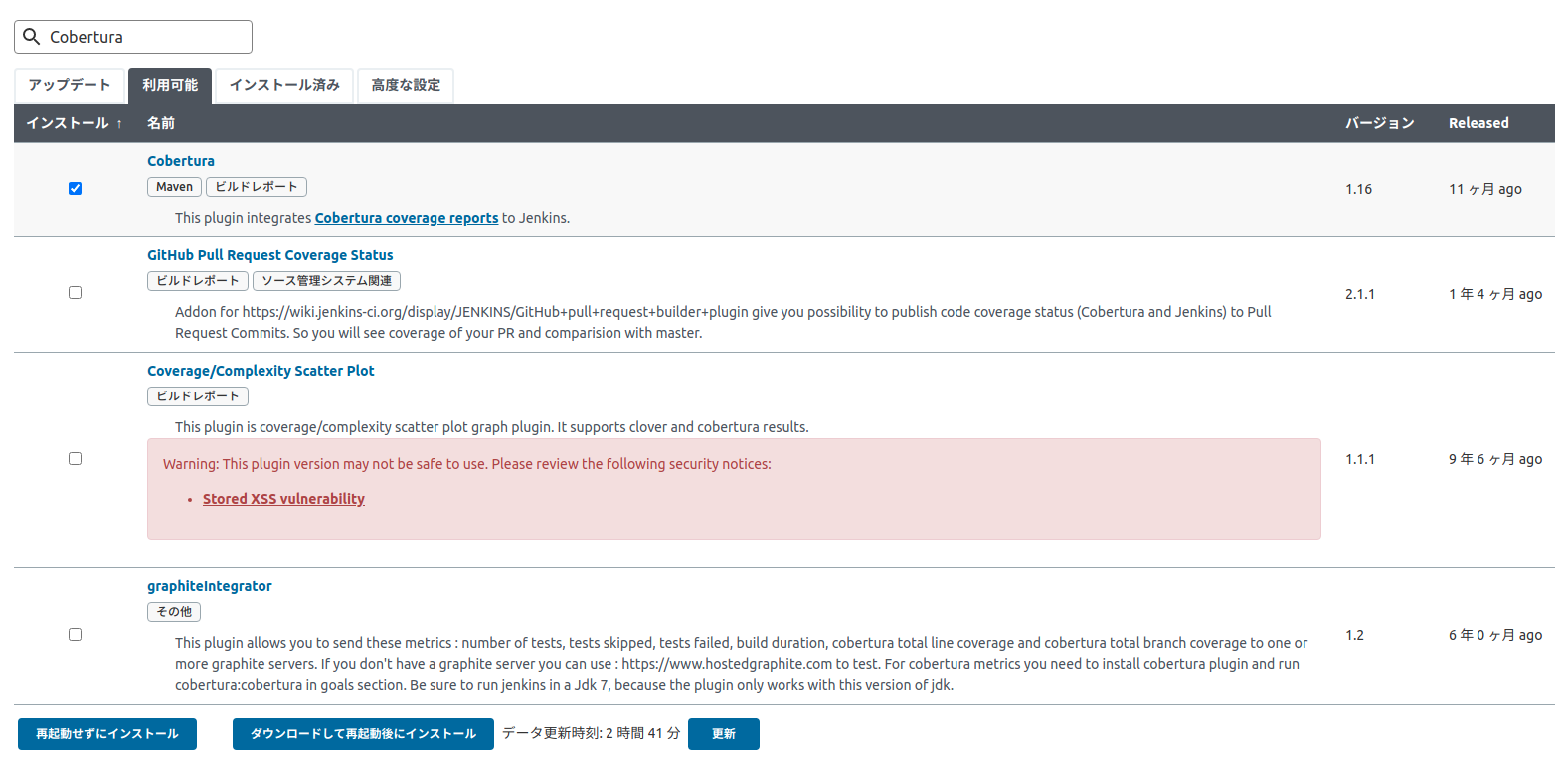This screenshot has height=784, width=1565.
Task: Go to the 高度な設定 tab
Action: (406, 85)
